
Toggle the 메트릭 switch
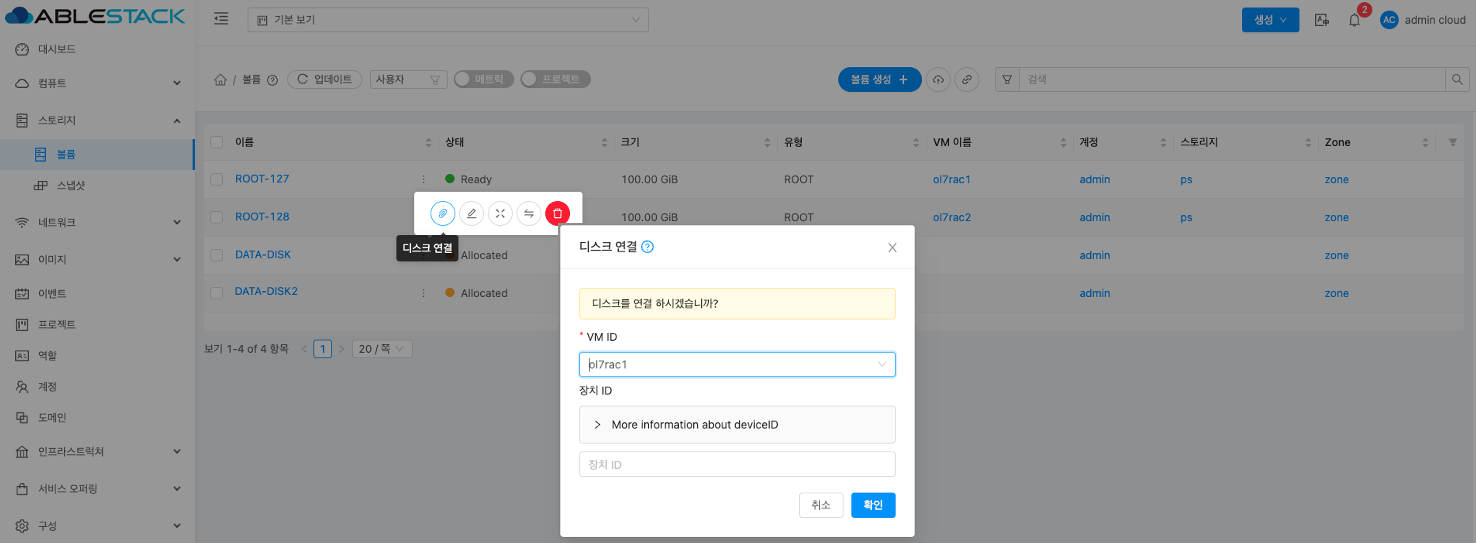pyautogui.click(x=484, y=79)
